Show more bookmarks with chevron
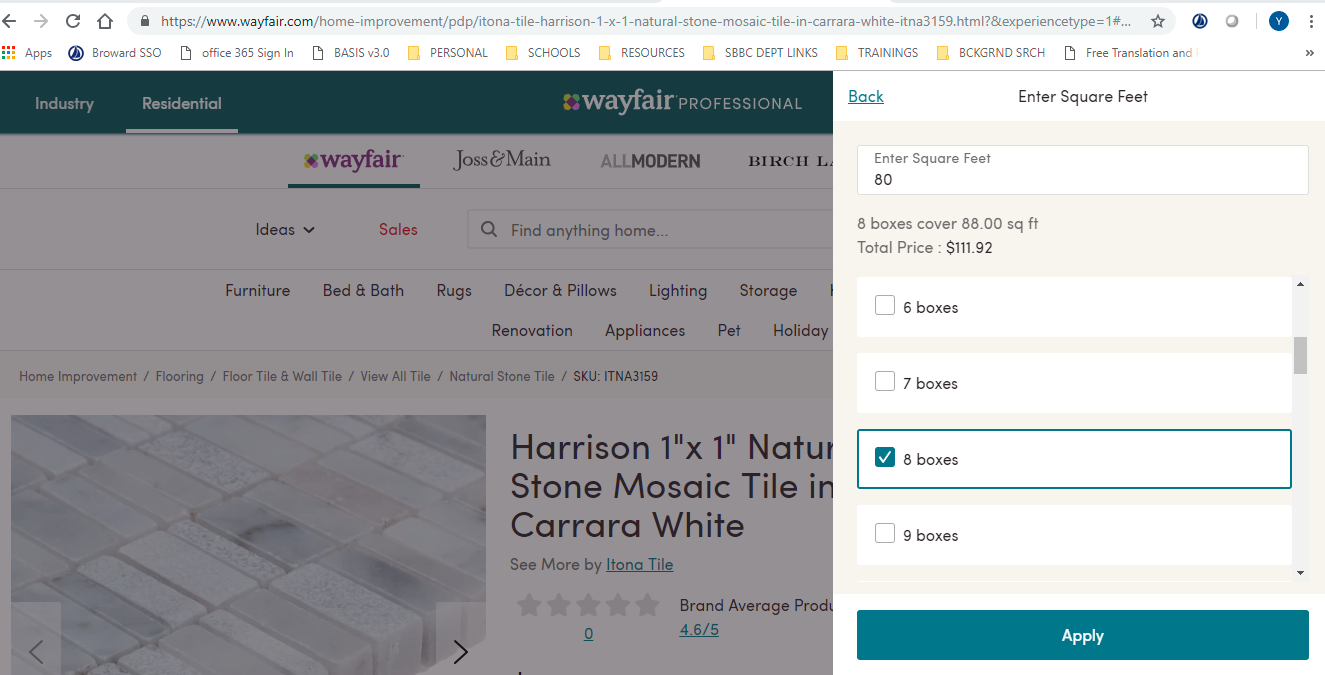 1309,53
